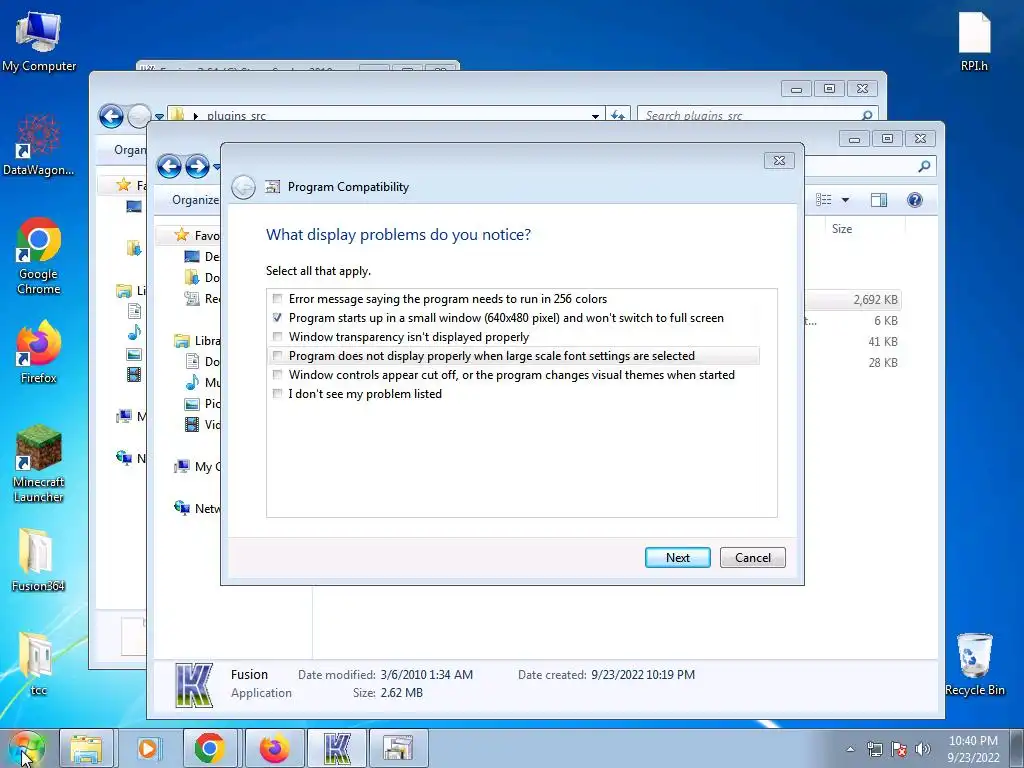Uncheck 'Program starts up in a small window'
1024x768 pixels.
tap(278, 317)
